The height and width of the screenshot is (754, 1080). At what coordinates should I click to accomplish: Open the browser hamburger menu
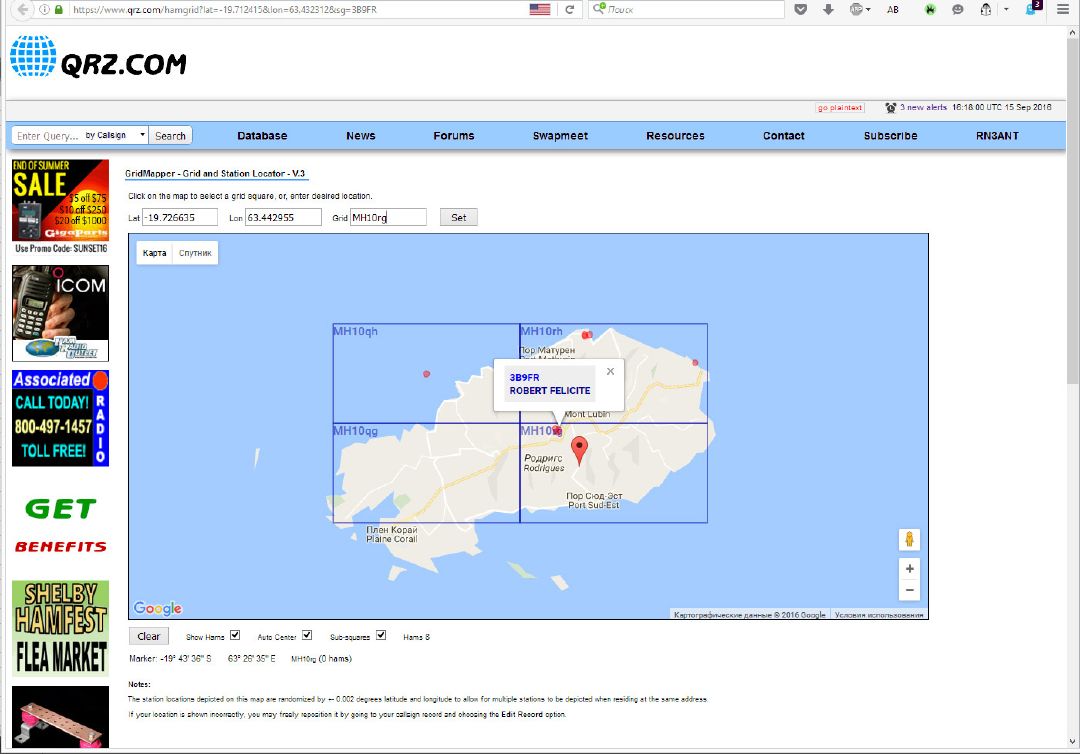[x=1063, y=10]
